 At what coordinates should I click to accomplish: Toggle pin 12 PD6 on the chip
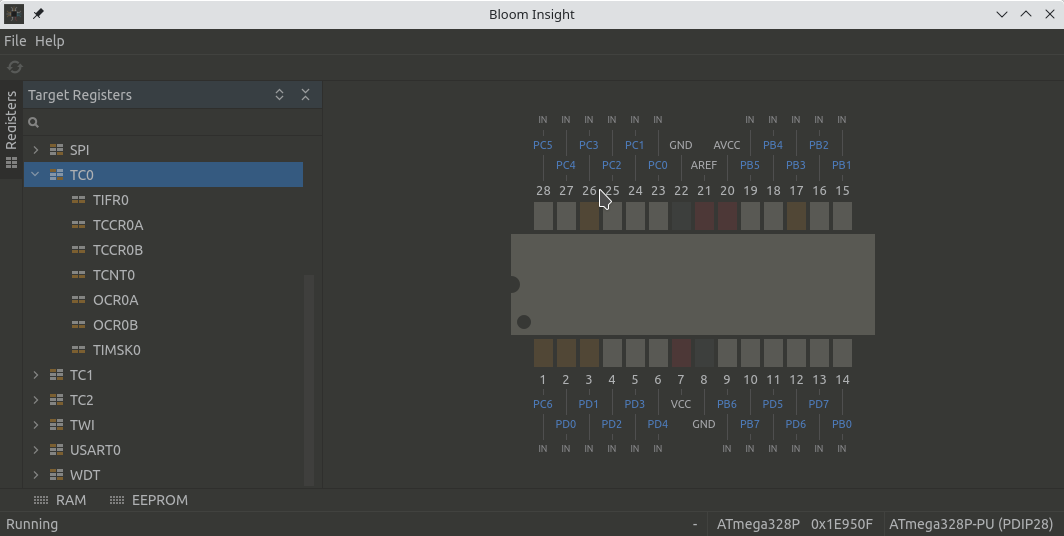796,353
